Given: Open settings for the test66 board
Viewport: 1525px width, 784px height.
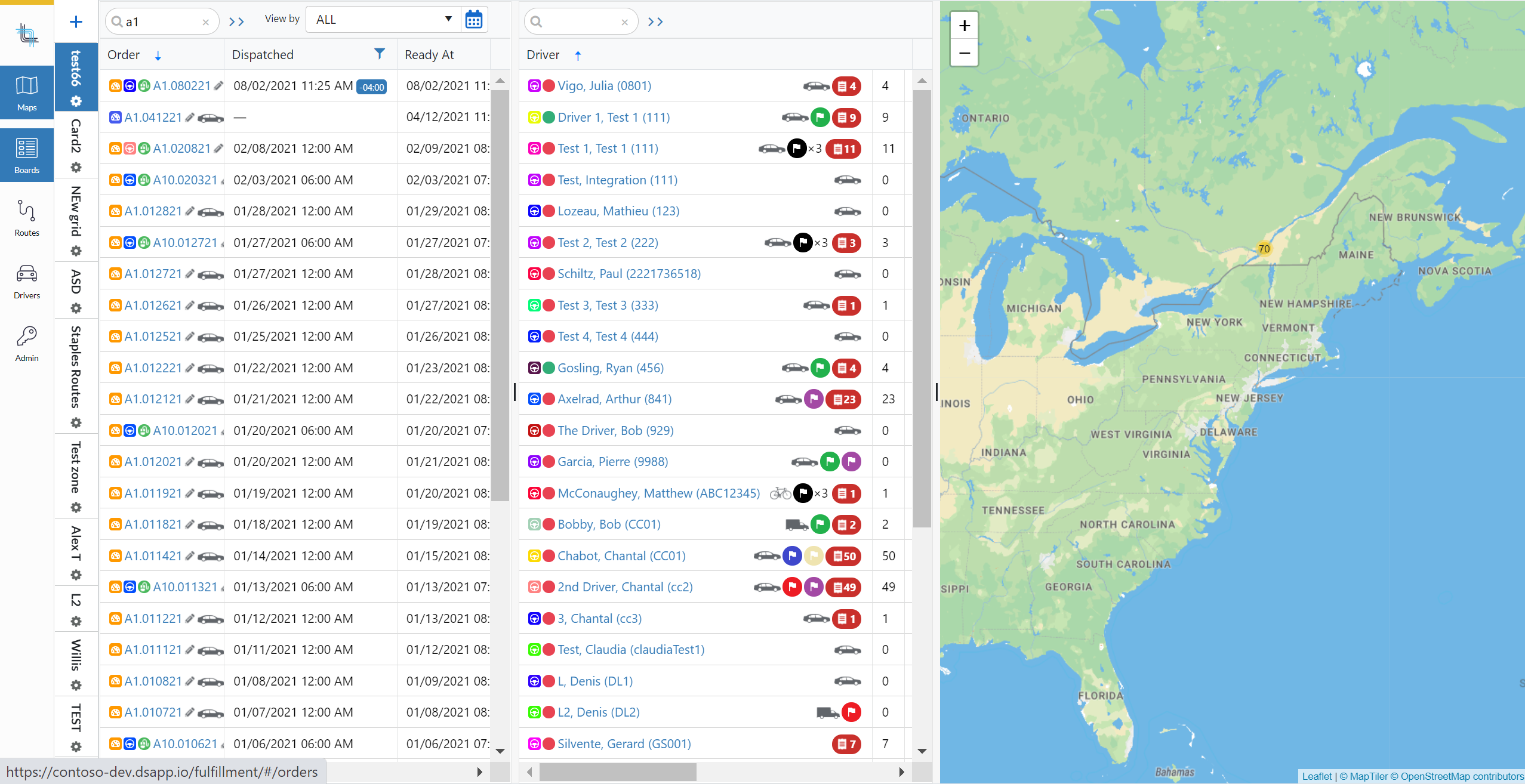Looking at the screenshot, I should pyautogui.click(x=76, y=101).
